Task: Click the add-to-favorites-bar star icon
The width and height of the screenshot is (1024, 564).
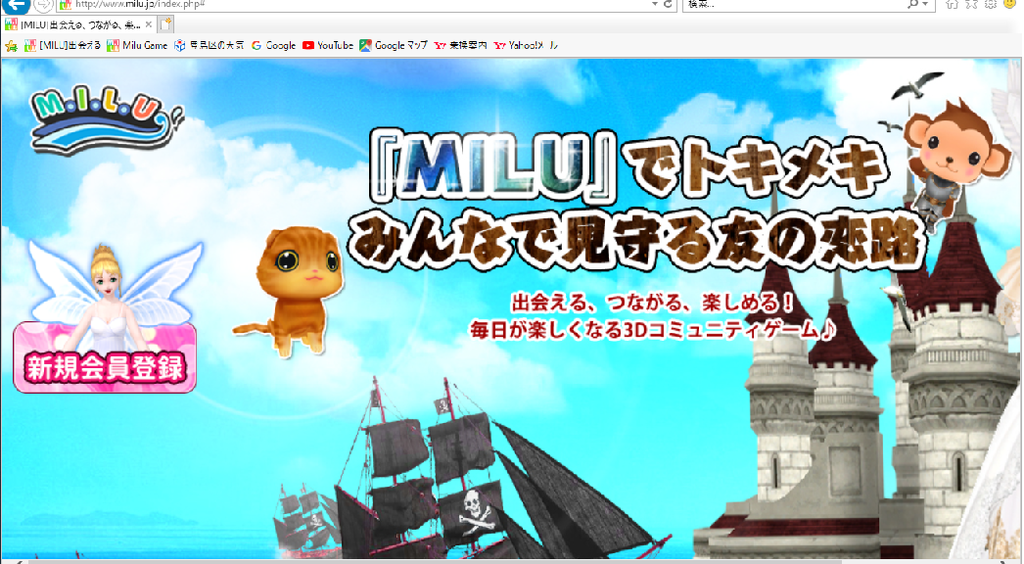Action: point(11,46)
